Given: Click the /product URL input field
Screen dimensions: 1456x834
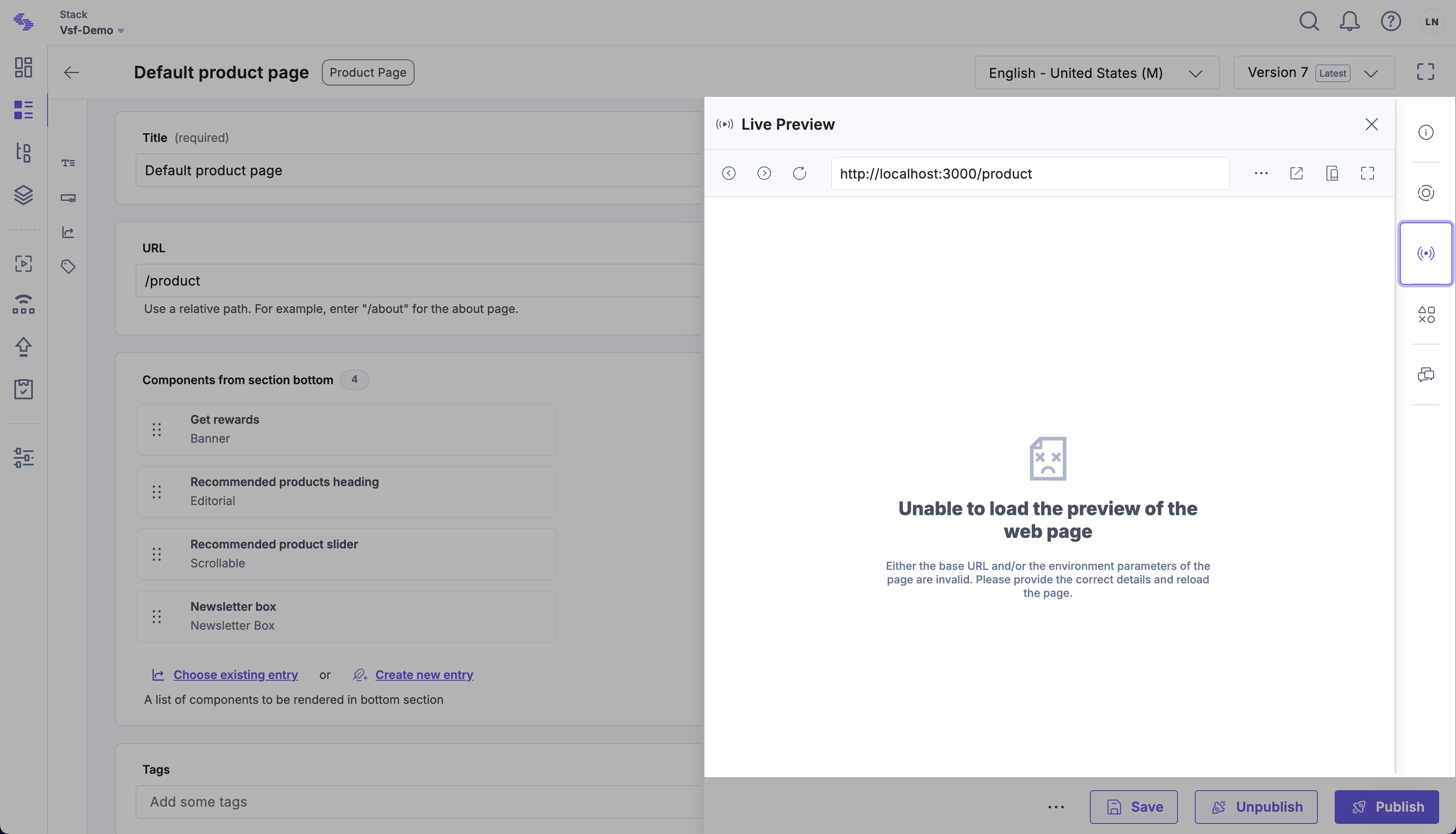Looking at the screenshot, I should pos(418,281).
